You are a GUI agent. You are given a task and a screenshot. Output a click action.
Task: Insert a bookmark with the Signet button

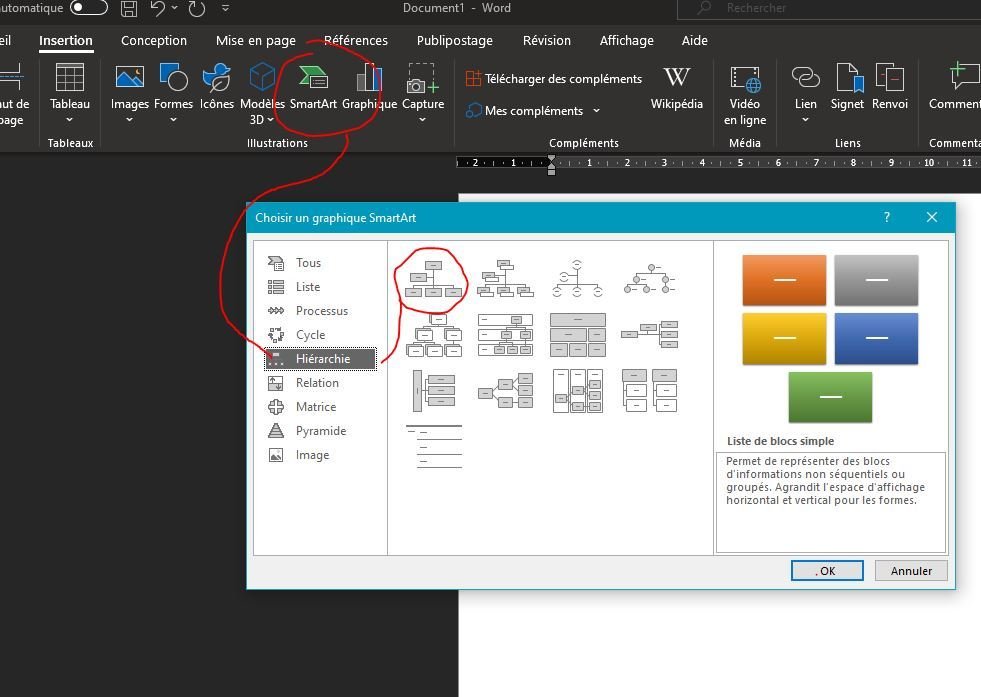tap(847, 87)
